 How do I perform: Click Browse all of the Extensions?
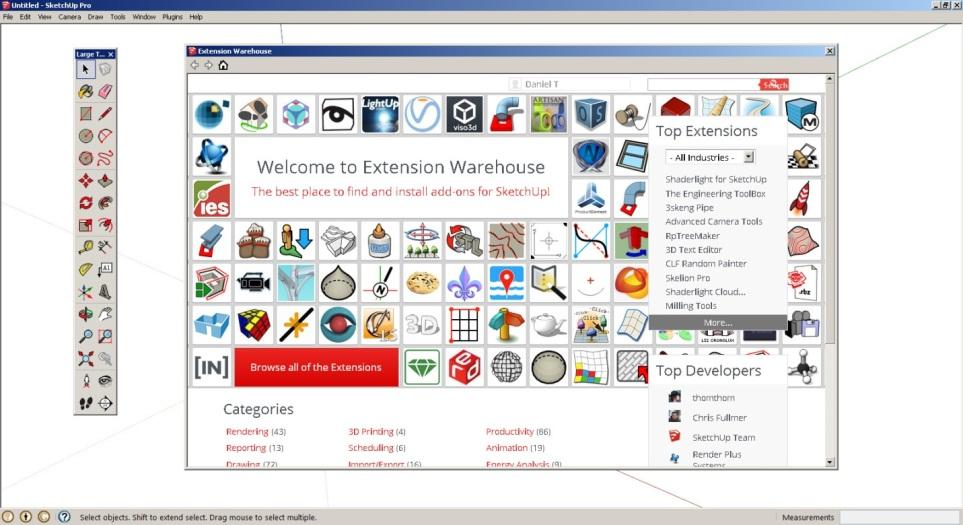coord(316,367)
